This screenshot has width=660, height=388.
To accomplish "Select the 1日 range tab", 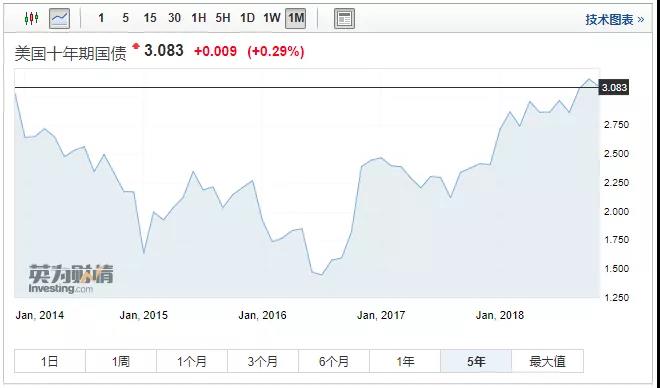I will coord(50,361).
